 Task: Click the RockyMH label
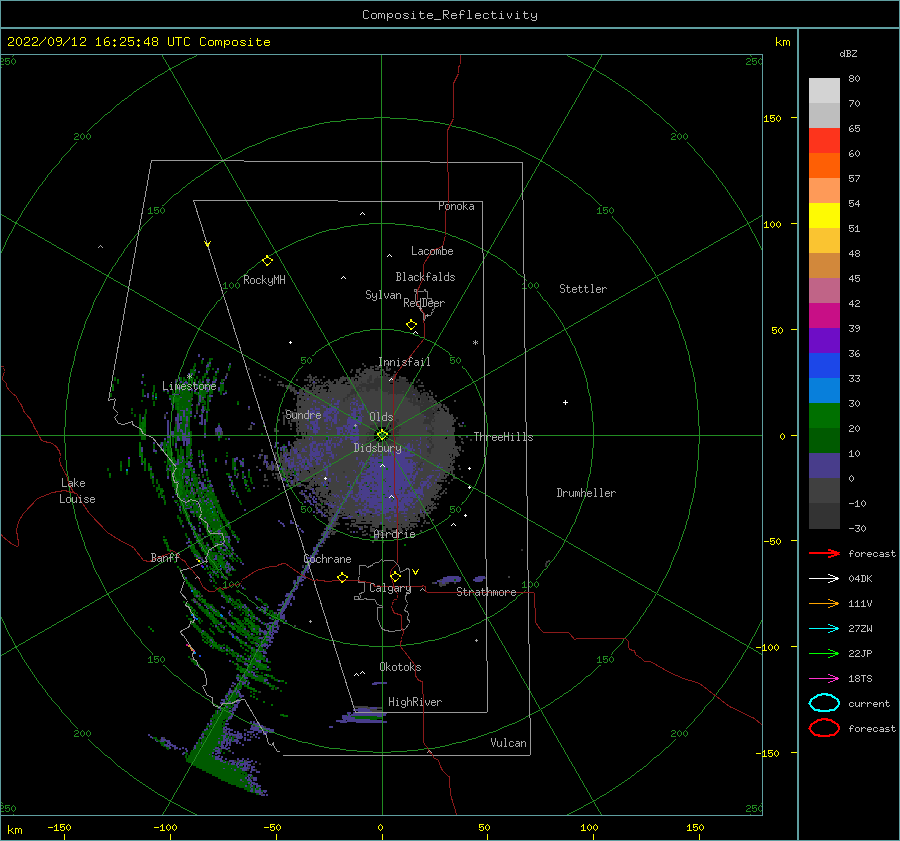[x=265, y=280]
